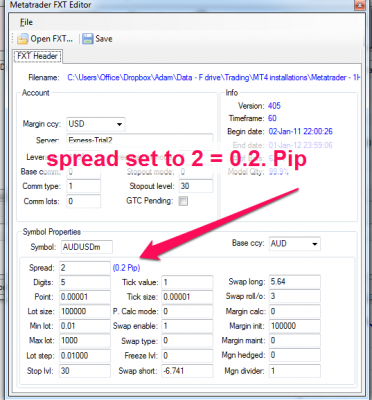
Task: Click the Tick value field
Action: click(187, 282)
